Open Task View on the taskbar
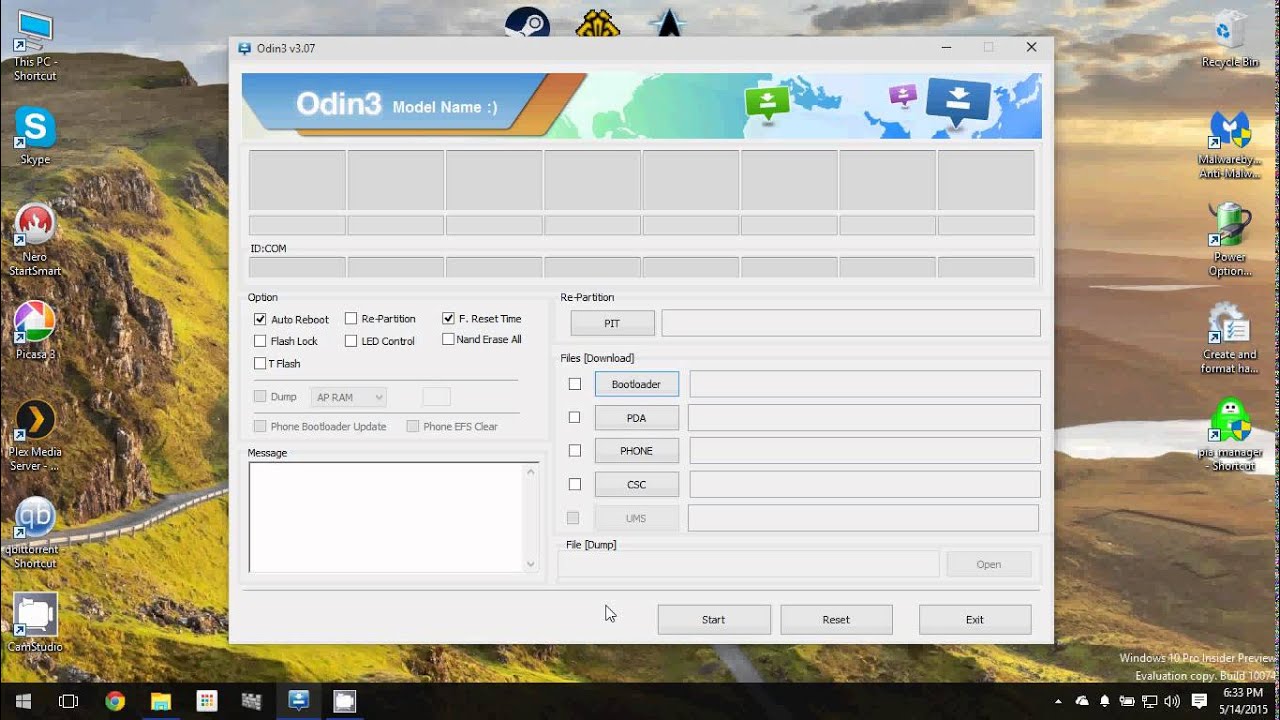This screenshot has height=720, width=1280. click(69, 701)
